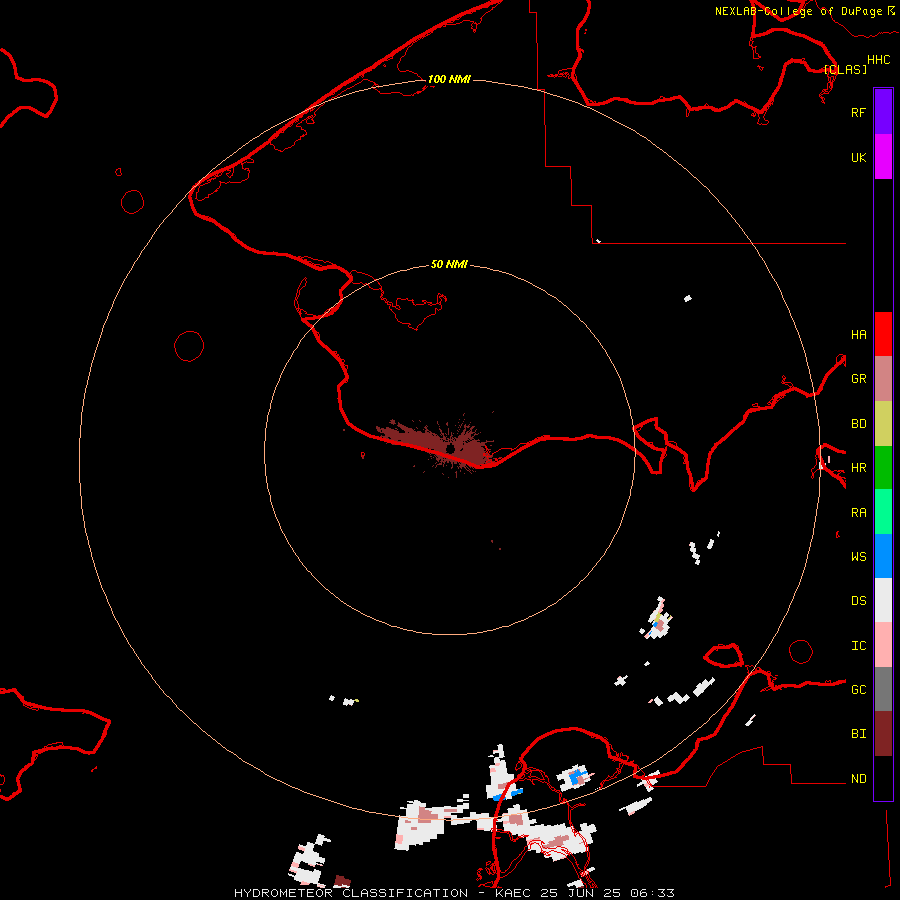
Task: Click the GC legend label
Action: coord(858,689)
